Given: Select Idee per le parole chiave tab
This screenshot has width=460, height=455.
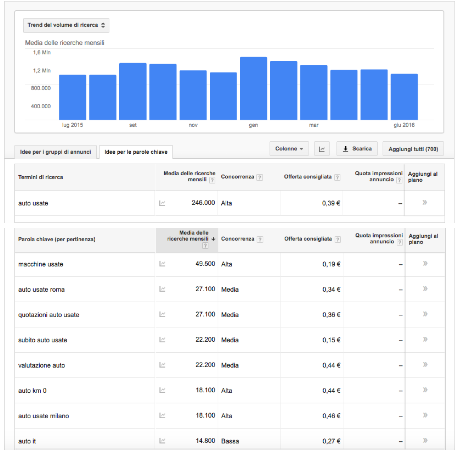Looking at the screenshot, I should 136,152.
